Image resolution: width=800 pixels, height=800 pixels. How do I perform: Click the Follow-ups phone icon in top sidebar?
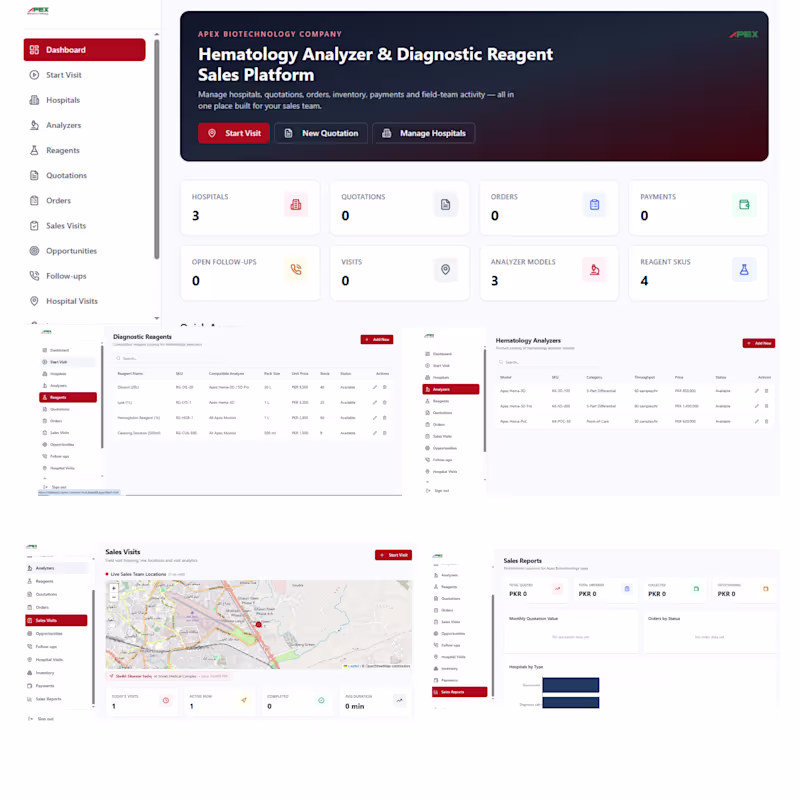pyautogui.click(x=34, y=276)
